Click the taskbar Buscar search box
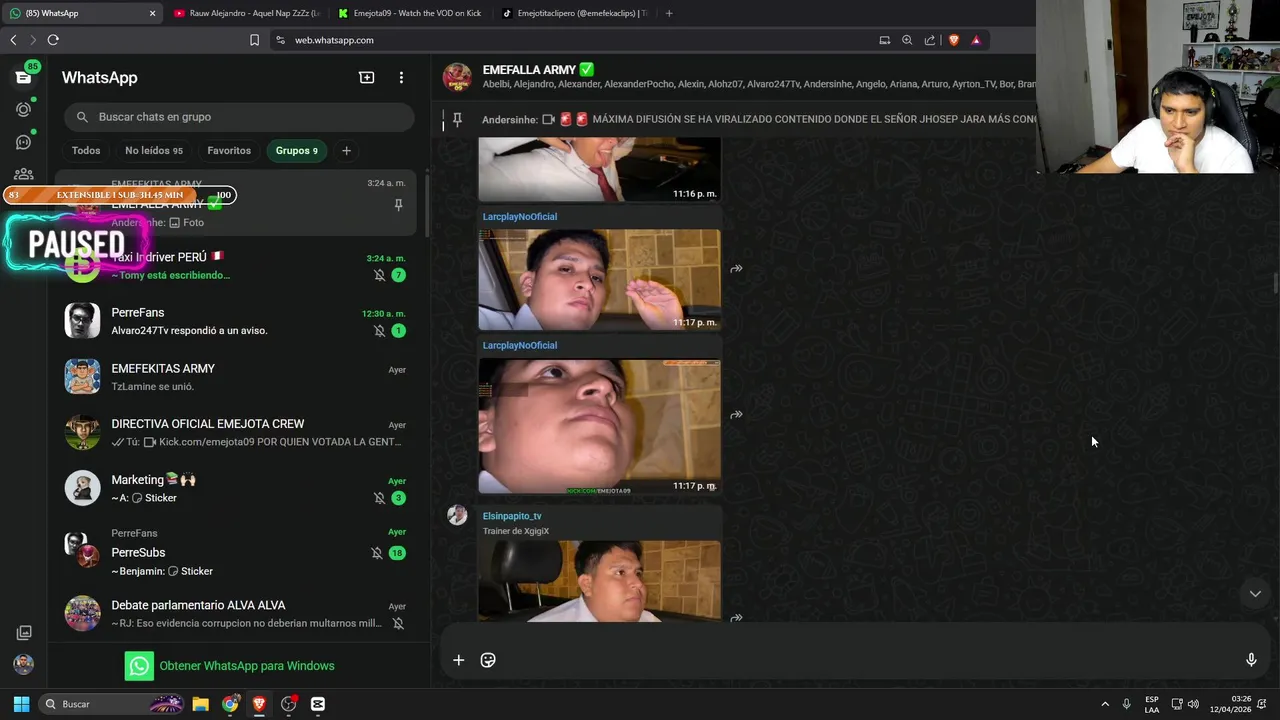 (x=113, y=704)
